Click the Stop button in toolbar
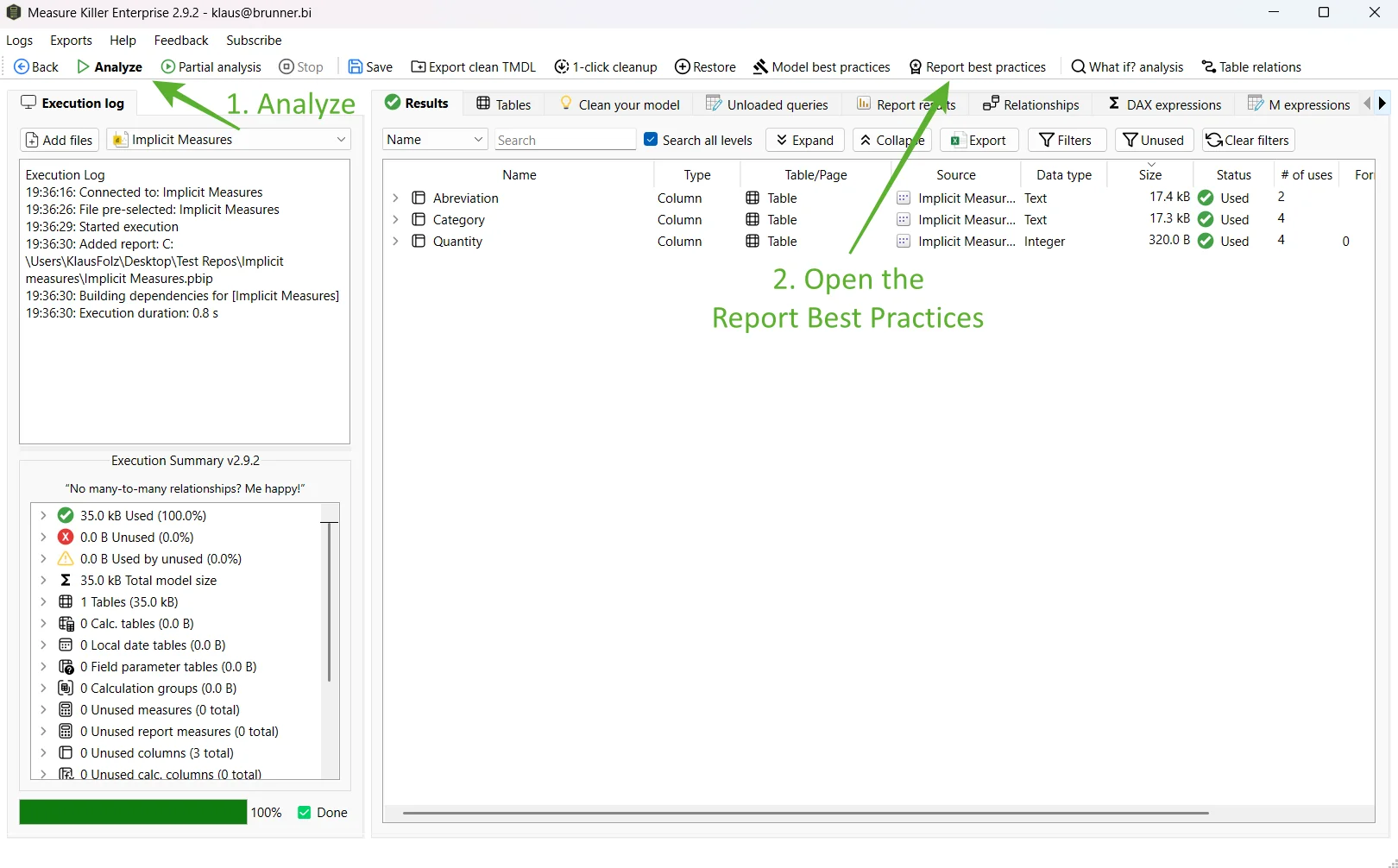 coord(301,67)
